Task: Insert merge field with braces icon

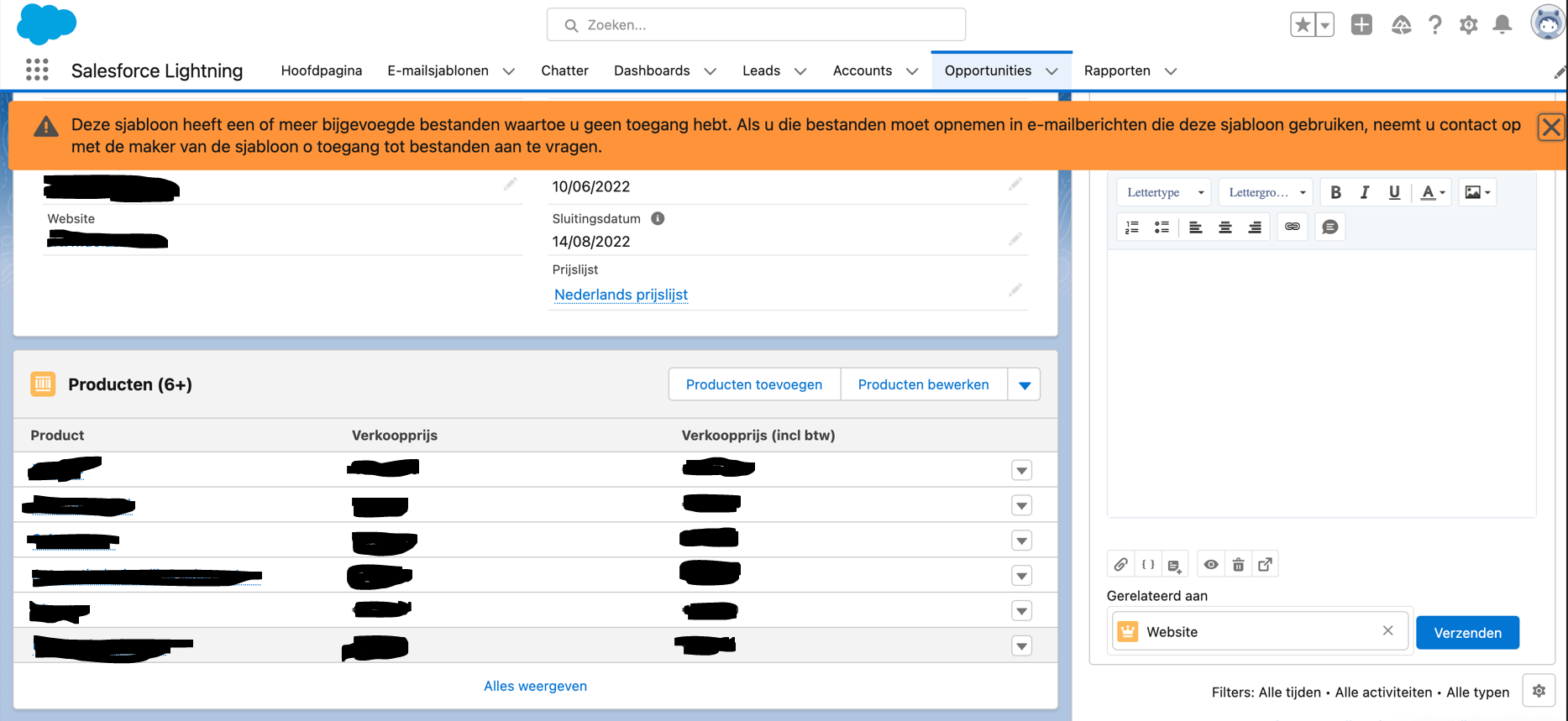Action: 1148,565
